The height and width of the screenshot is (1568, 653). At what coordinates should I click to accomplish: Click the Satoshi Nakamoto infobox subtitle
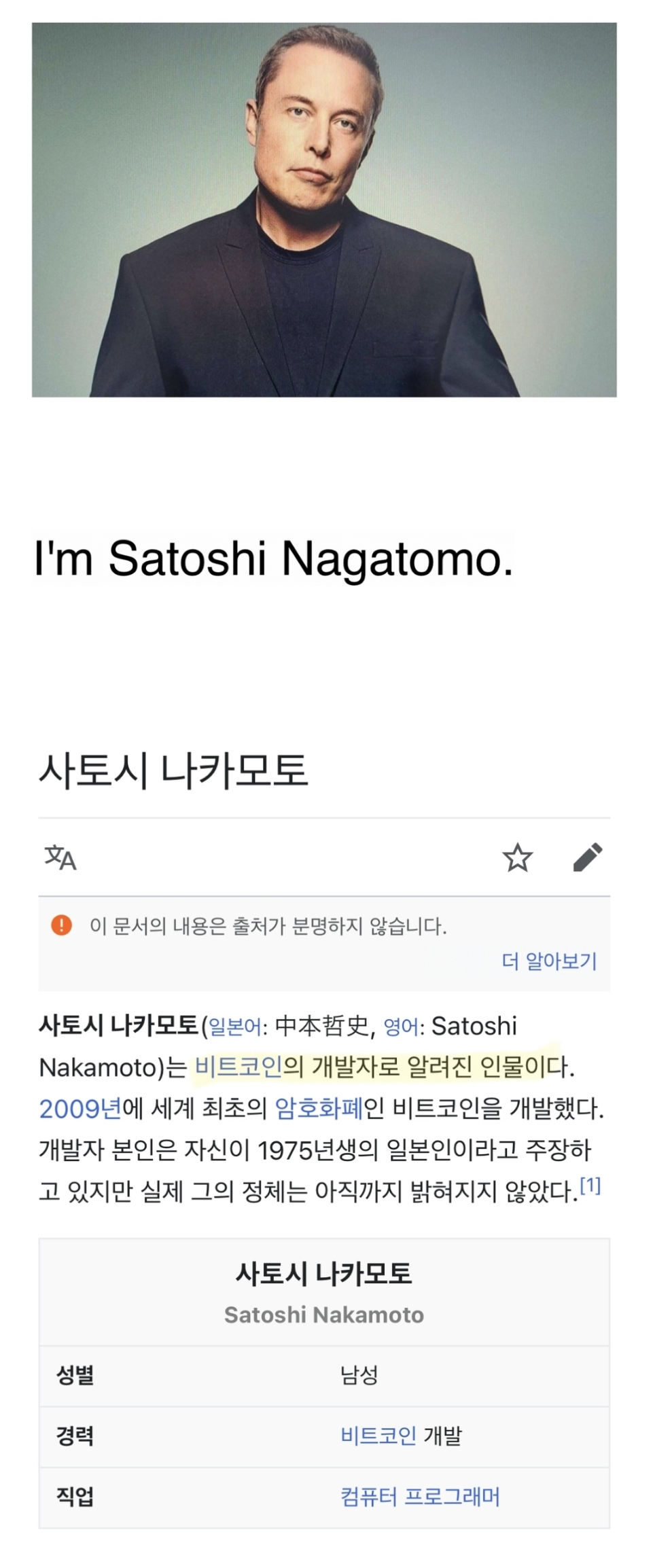(x=324, y=1315)
